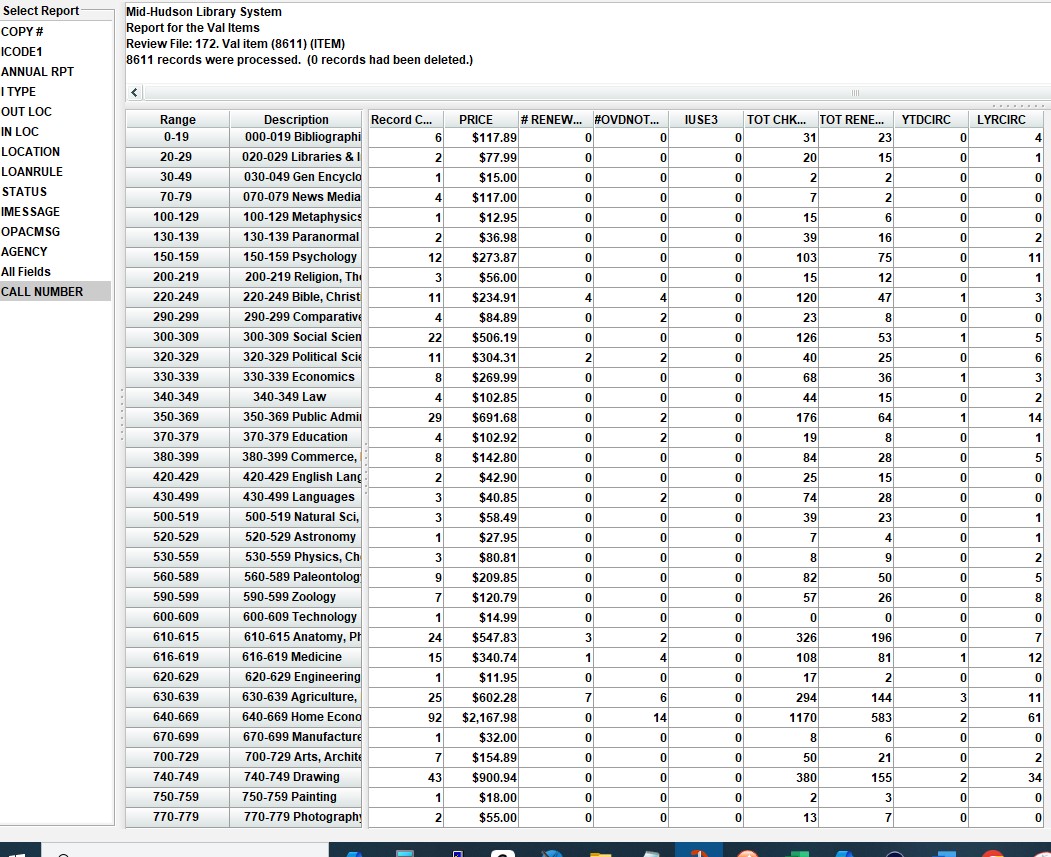Sort by Record C... column header
Screen dimensions: 1051x857
[x=406, y=119]
